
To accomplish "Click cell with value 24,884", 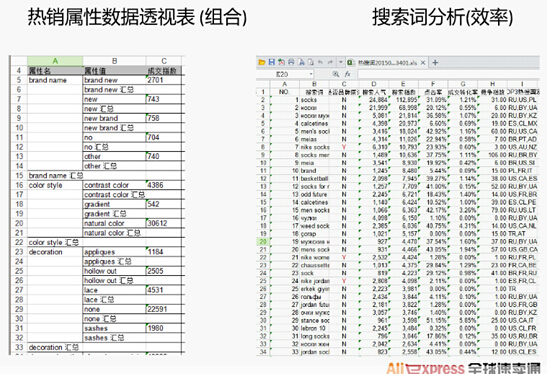I will (374, 100).
